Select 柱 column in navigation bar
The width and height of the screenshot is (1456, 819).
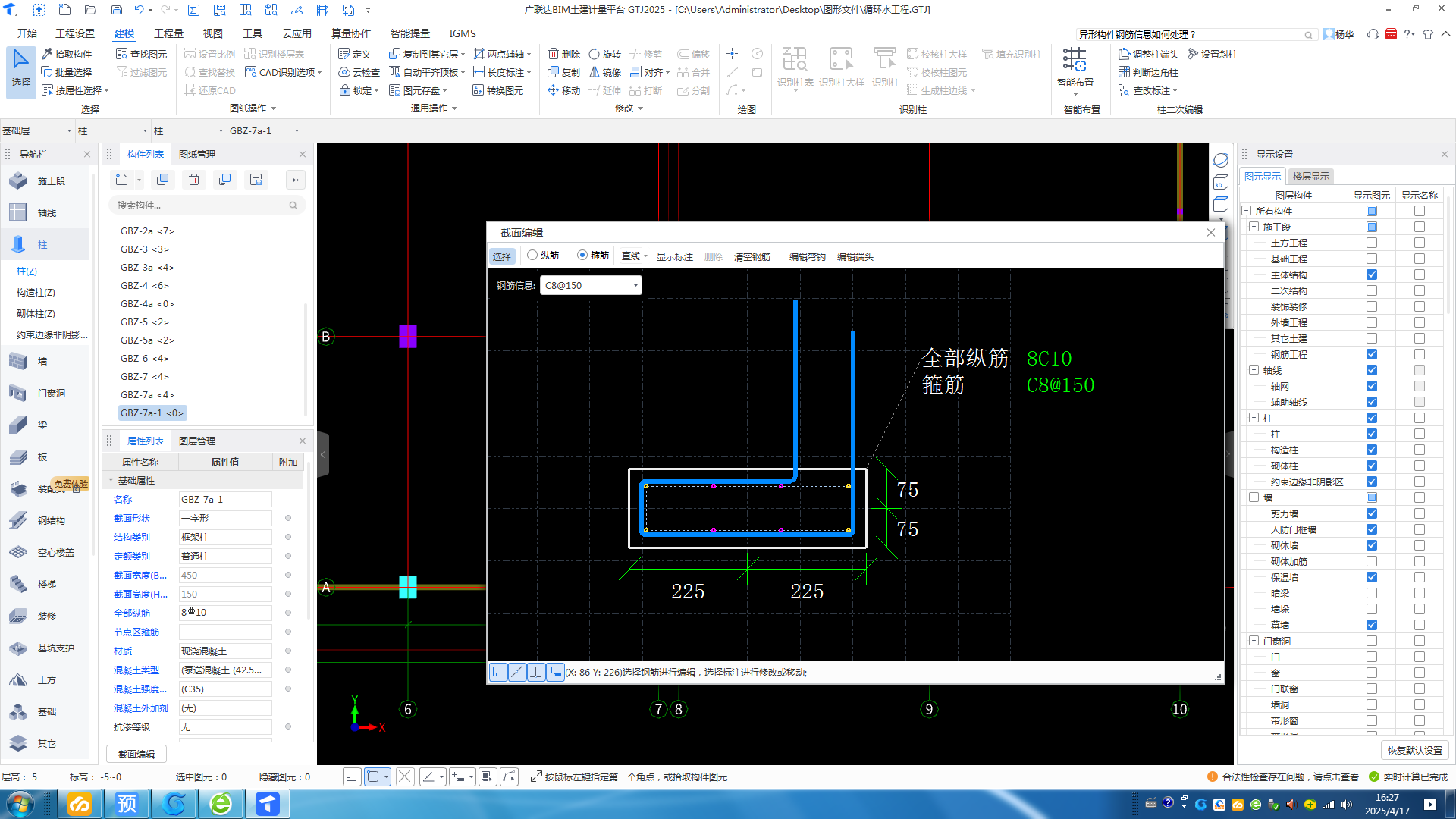pyautogui.click(x=42, y=245)
